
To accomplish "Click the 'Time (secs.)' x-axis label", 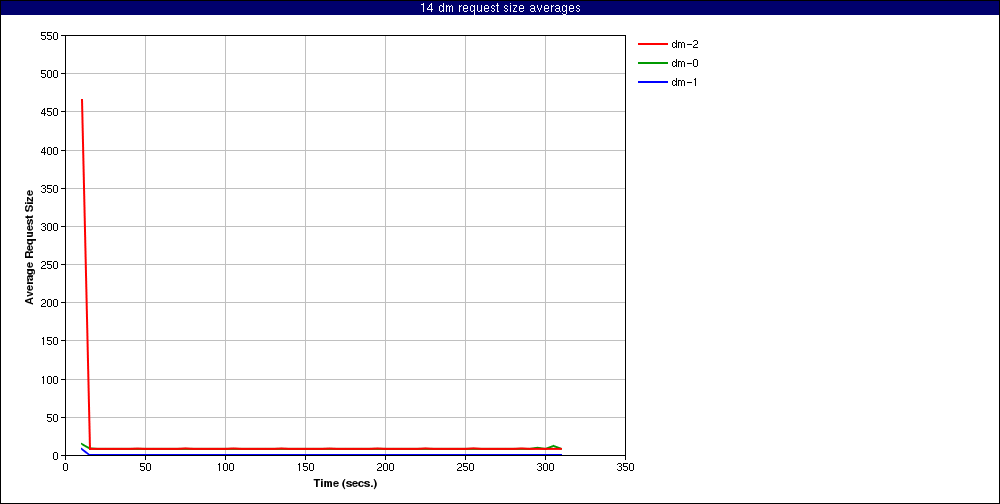I will coord(345,483).
